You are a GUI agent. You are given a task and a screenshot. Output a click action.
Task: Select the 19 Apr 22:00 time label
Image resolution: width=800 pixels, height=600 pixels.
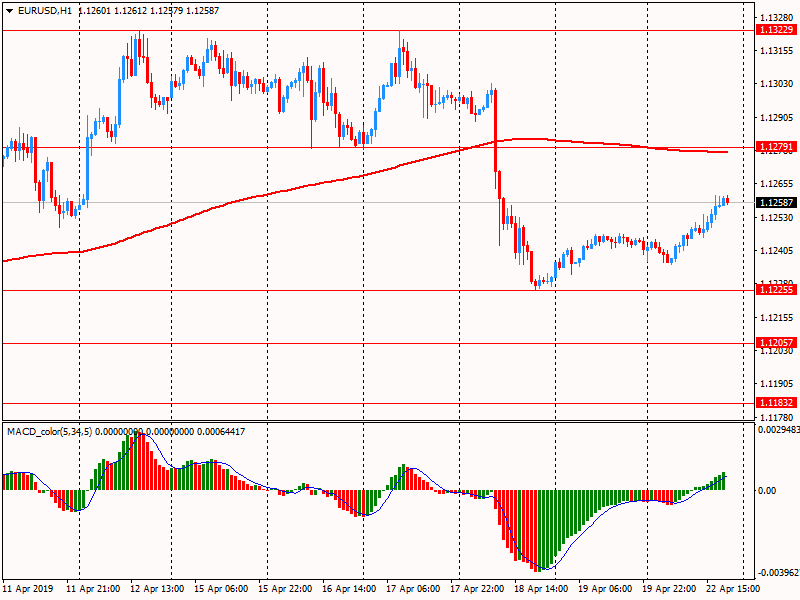click(x=669, y=589)
